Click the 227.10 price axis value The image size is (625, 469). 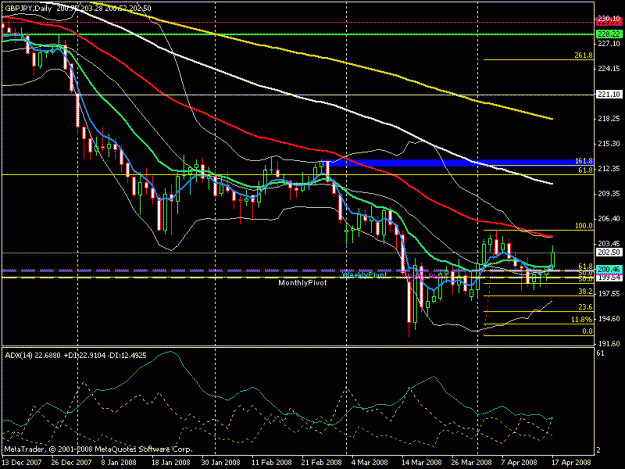(x=609, y=43)
